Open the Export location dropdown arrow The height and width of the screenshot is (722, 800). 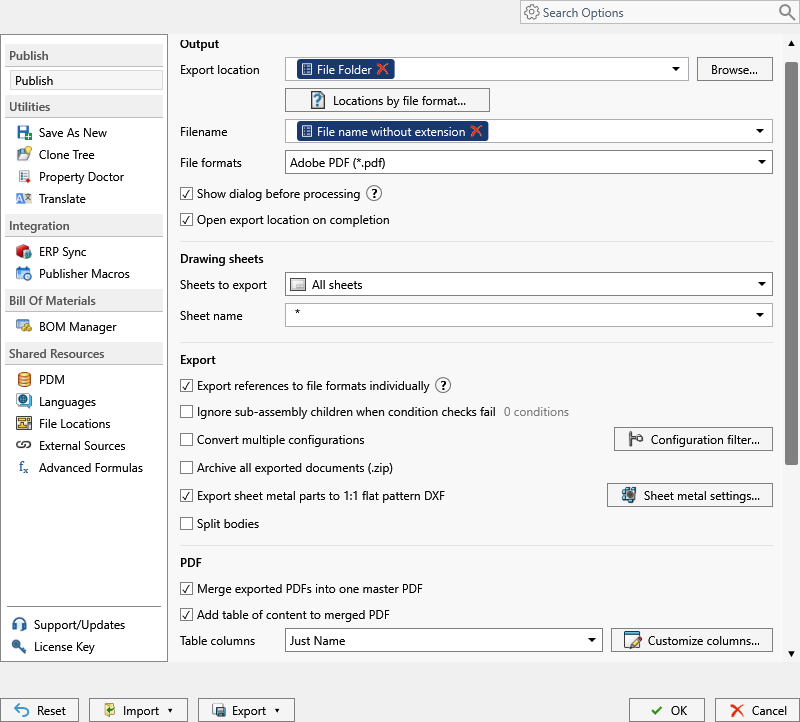point(676,69)
